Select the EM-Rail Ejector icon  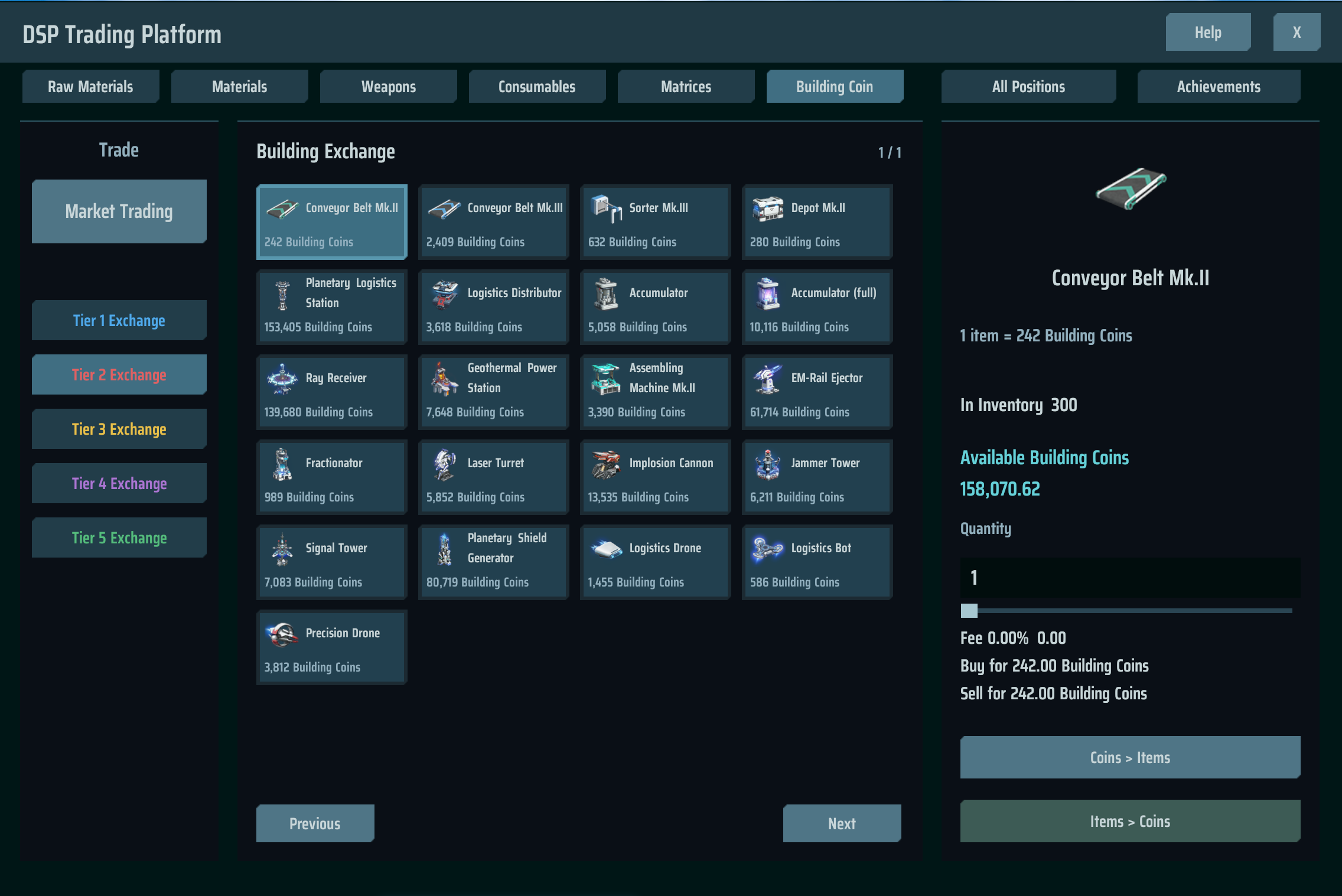[x=768, y=379]
